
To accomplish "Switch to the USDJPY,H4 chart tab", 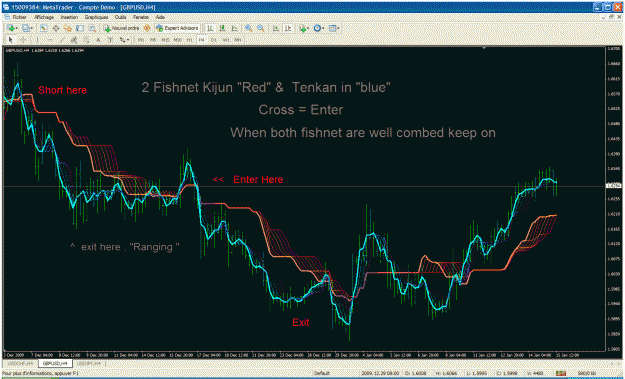I will click(89, 363).
